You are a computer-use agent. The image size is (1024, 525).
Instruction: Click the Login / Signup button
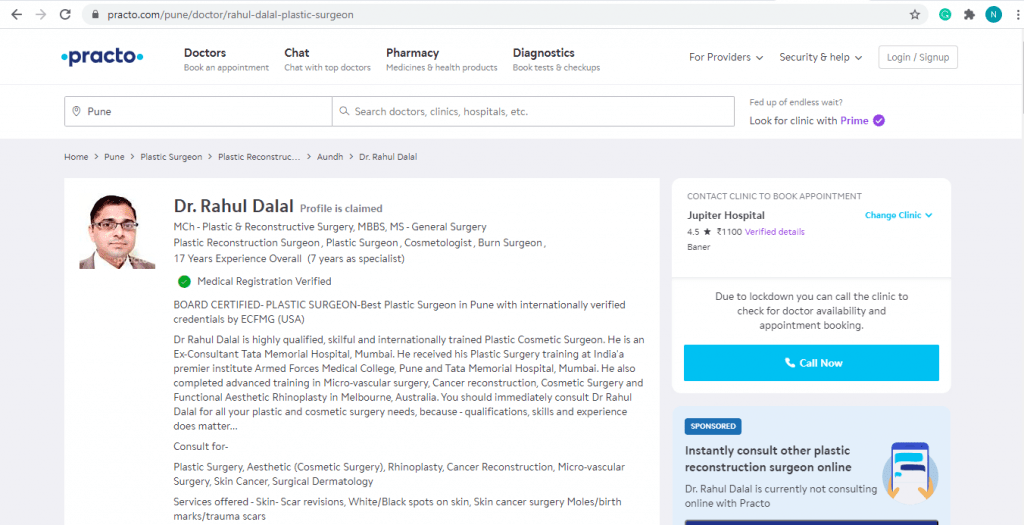click(x=917, y=58)
